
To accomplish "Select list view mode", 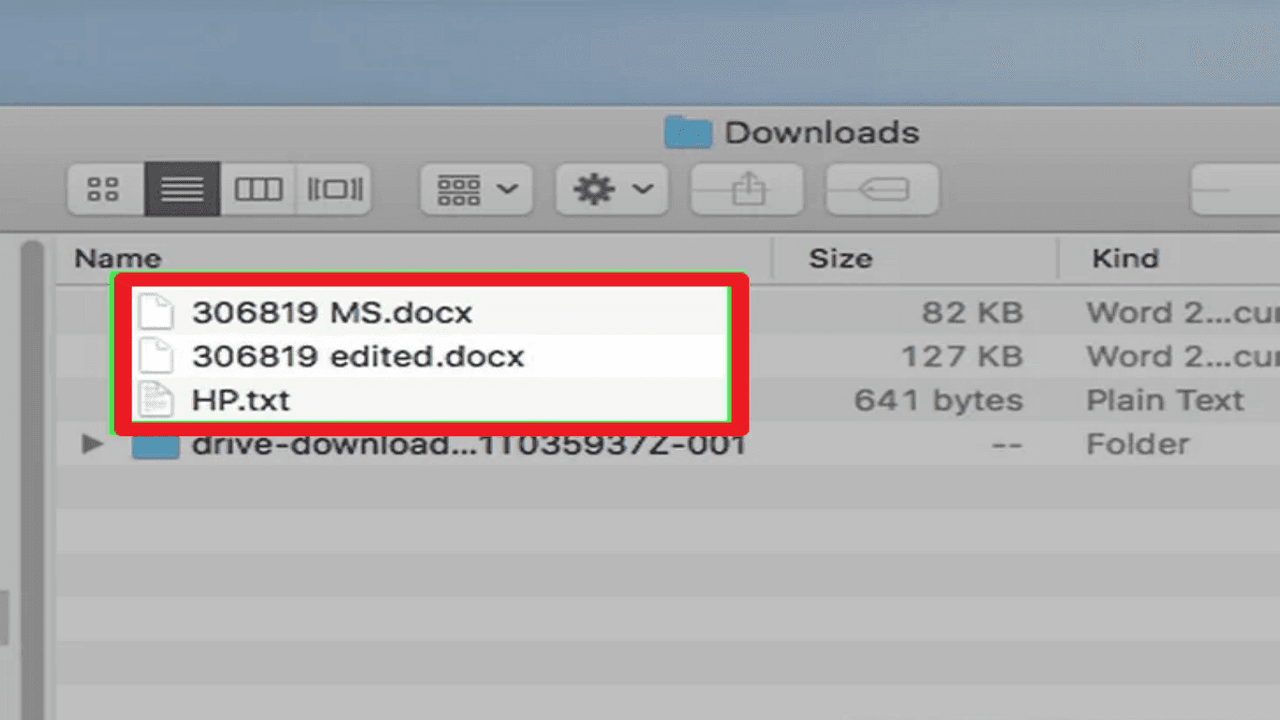I will click(x=182, y=189).
